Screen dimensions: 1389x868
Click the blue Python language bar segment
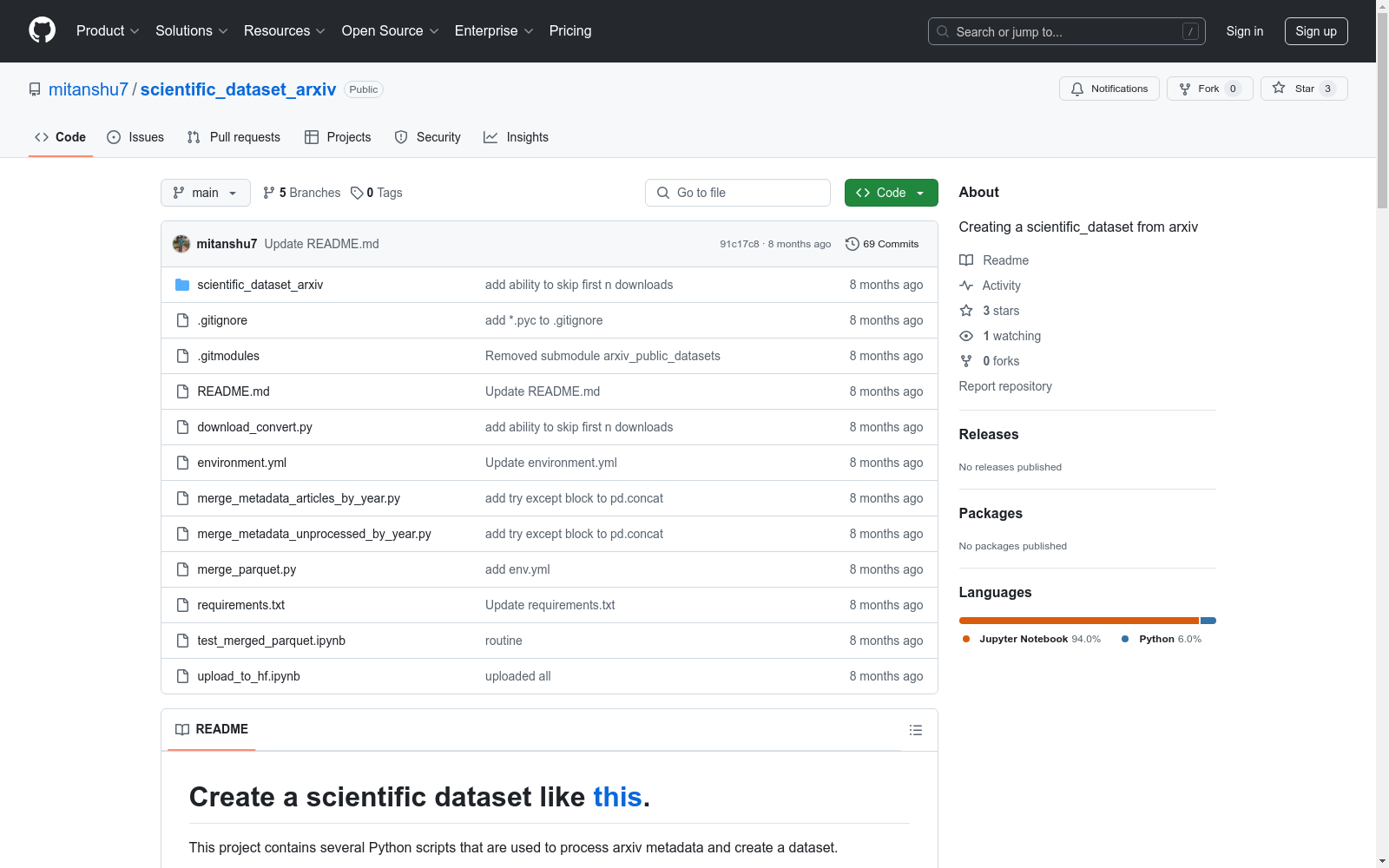(1208, 621)
